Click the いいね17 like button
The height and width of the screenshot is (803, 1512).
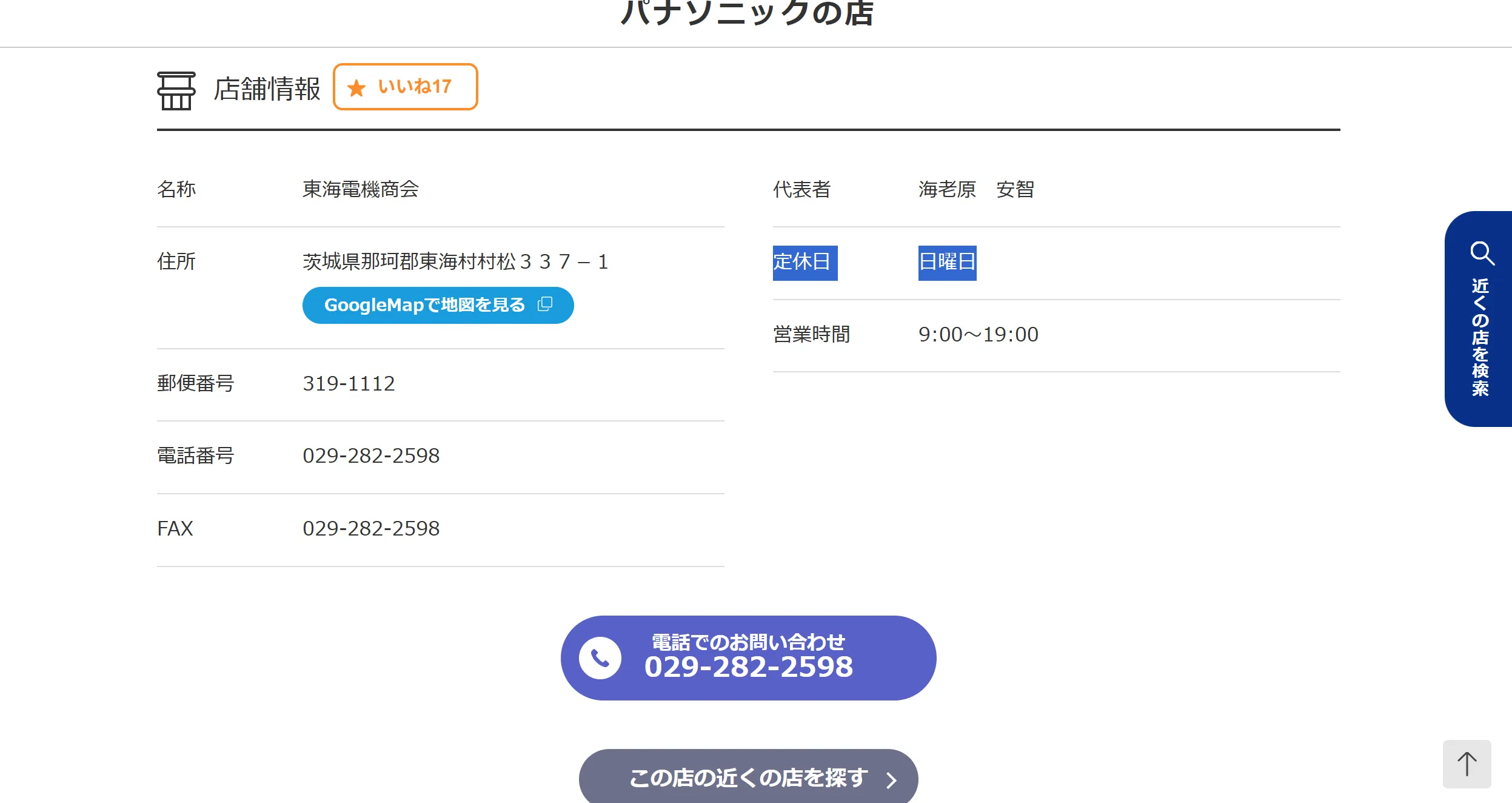tap(405, 87)
